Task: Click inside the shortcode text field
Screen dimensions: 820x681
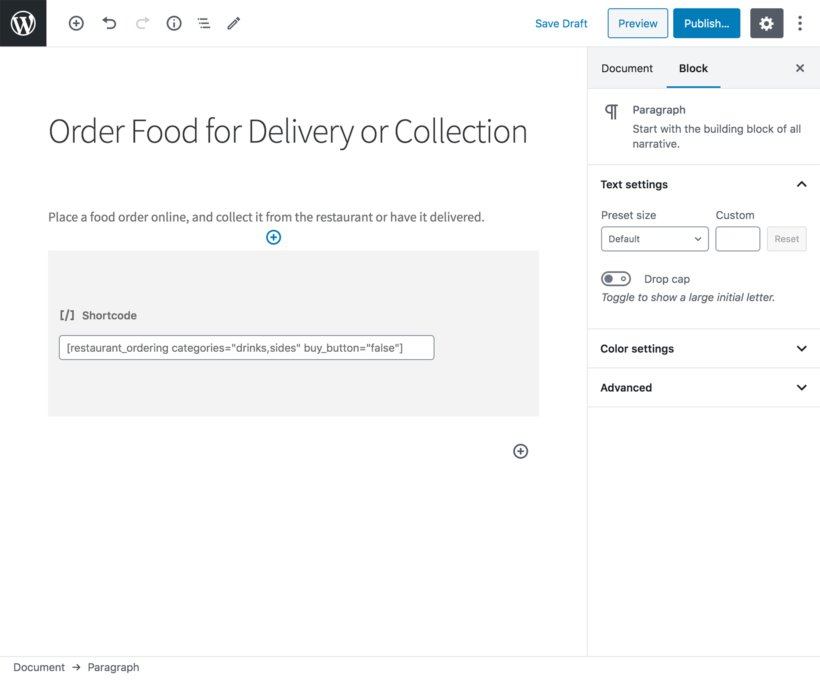Action: coord(246,347)
